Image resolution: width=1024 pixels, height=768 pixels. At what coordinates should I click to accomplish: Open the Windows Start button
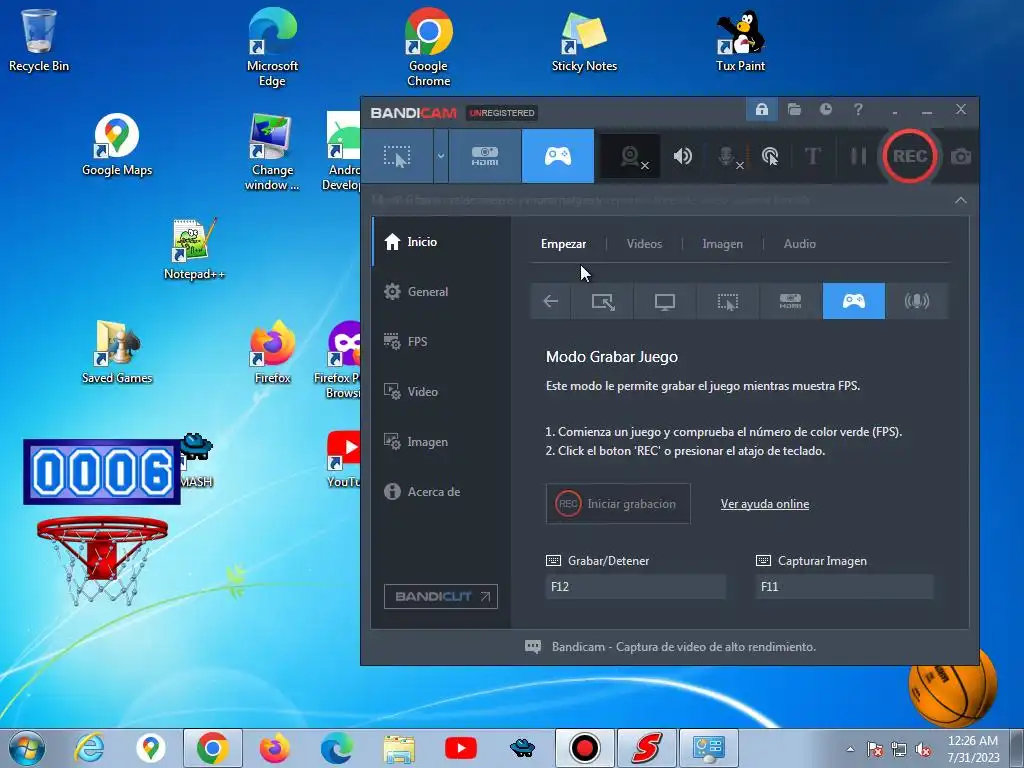coord(27,748)
